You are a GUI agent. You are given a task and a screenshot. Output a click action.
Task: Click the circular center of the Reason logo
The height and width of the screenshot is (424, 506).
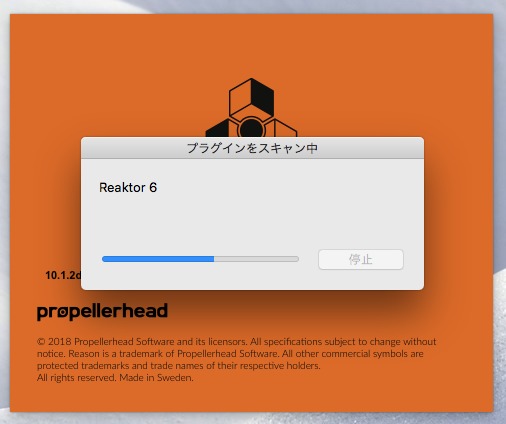pyautogui.click(x=251, y=128)
